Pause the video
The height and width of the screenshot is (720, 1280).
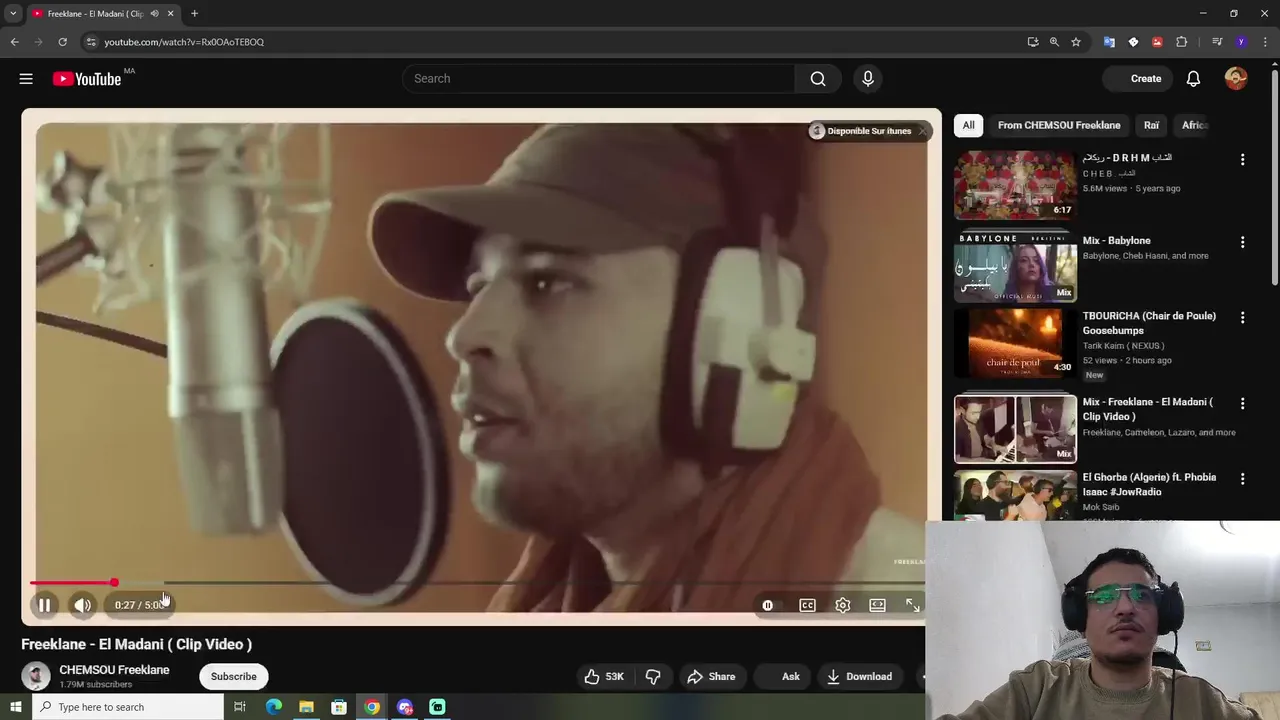[44, 605]
